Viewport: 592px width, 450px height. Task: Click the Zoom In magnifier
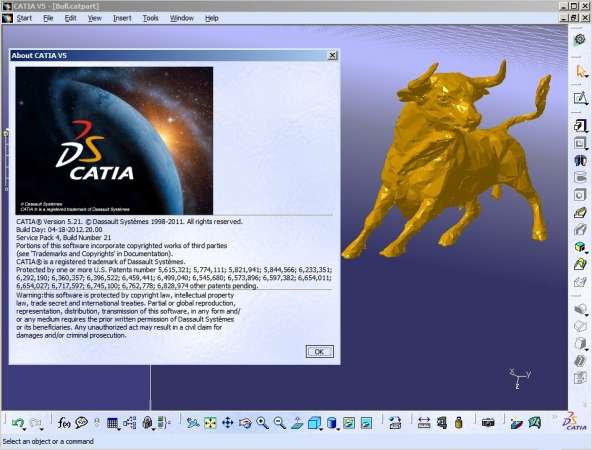(262, 423)
